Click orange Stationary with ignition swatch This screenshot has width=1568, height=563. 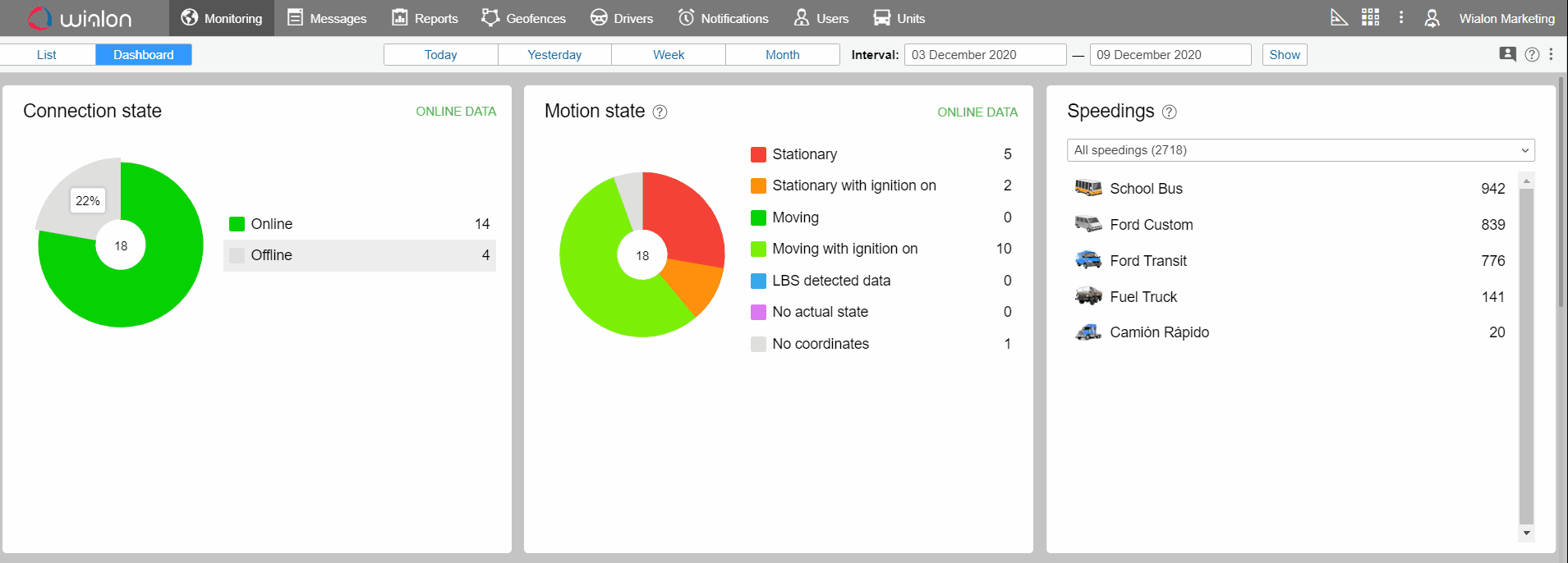pyautogui.click(x=759, y=185)
